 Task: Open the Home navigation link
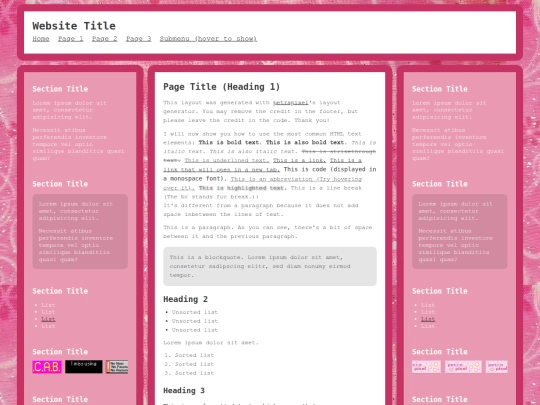point(41,39)
